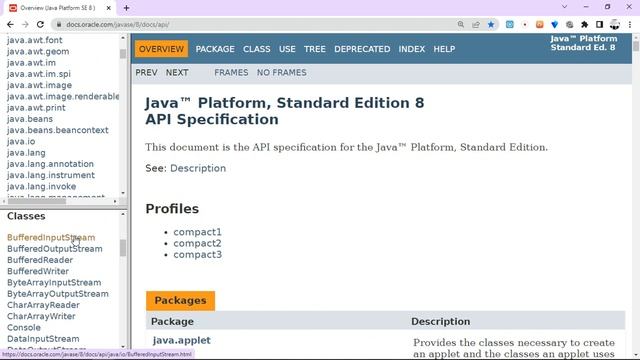Open java.awt.font package

point(35,40)
